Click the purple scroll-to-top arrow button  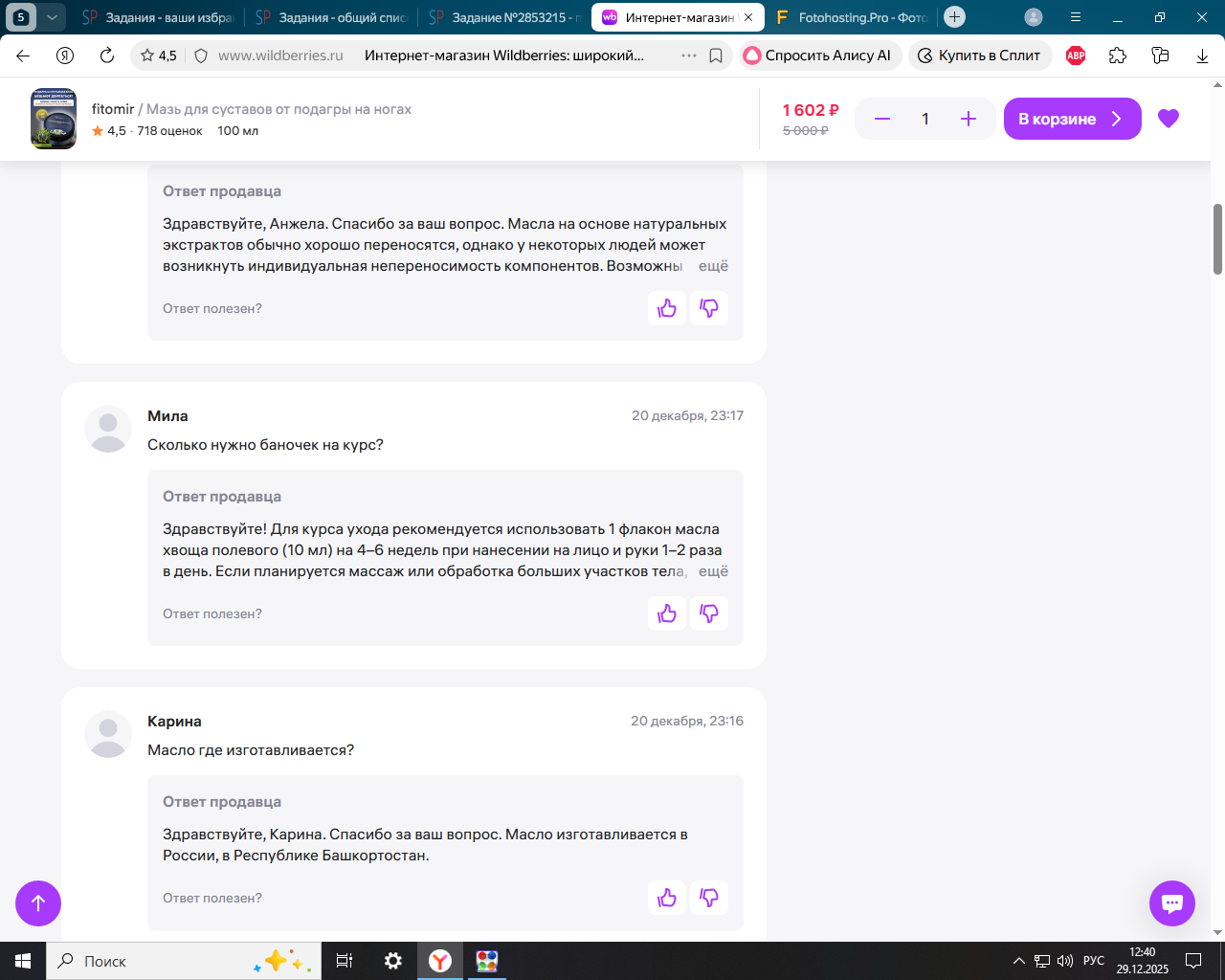(38, 903)
